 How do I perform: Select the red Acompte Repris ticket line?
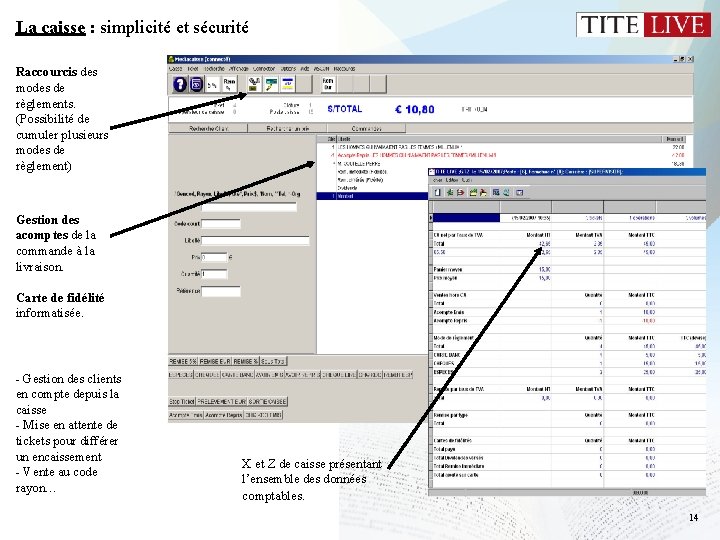(503, 155)
